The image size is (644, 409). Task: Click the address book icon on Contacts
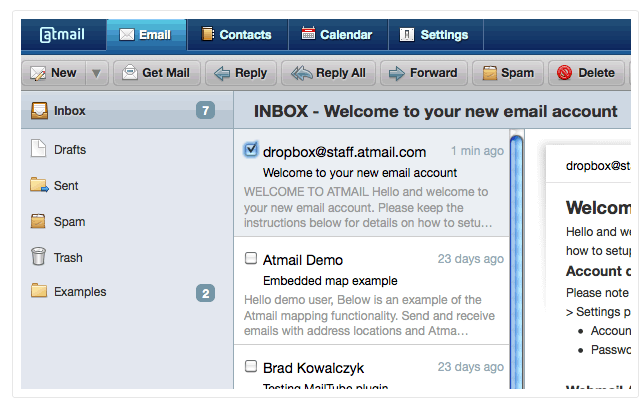click(208, 34)
